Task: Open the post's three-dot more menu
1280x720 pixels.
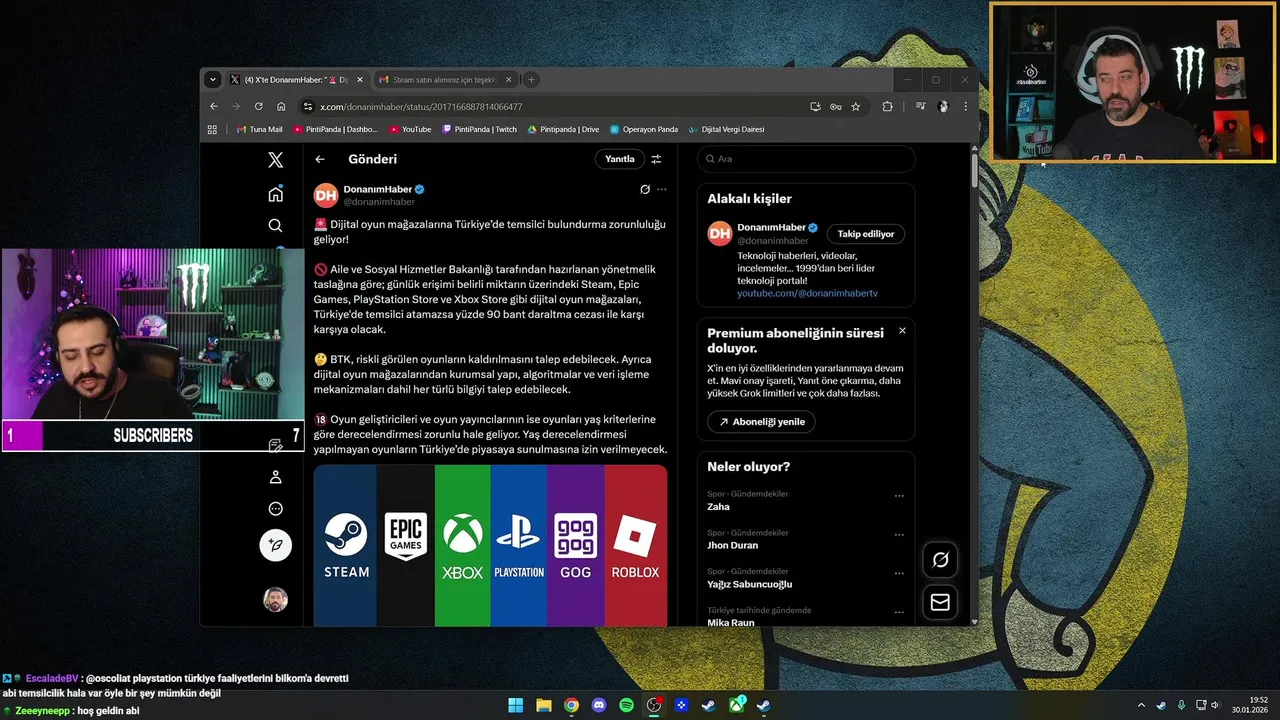Action: tap(662, 189)
